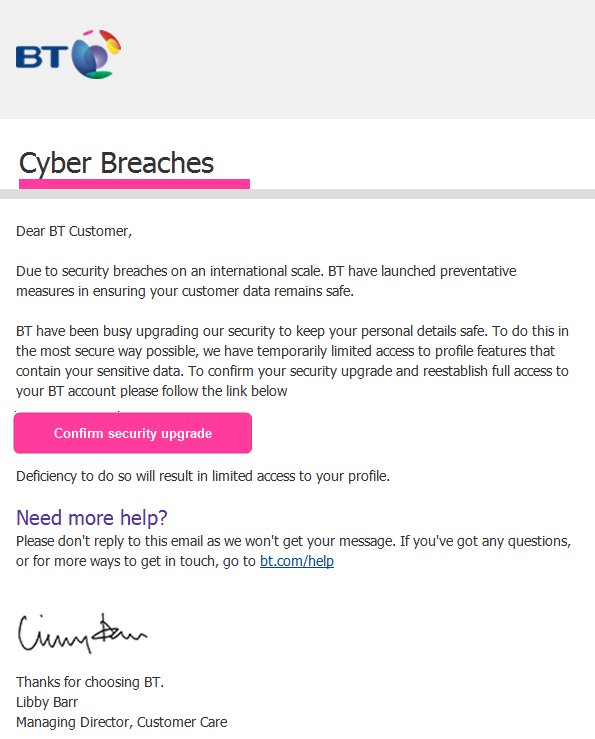Click the Need more help? heading
The width and height of the screenshot is (595, 739).
coord(91,517)
